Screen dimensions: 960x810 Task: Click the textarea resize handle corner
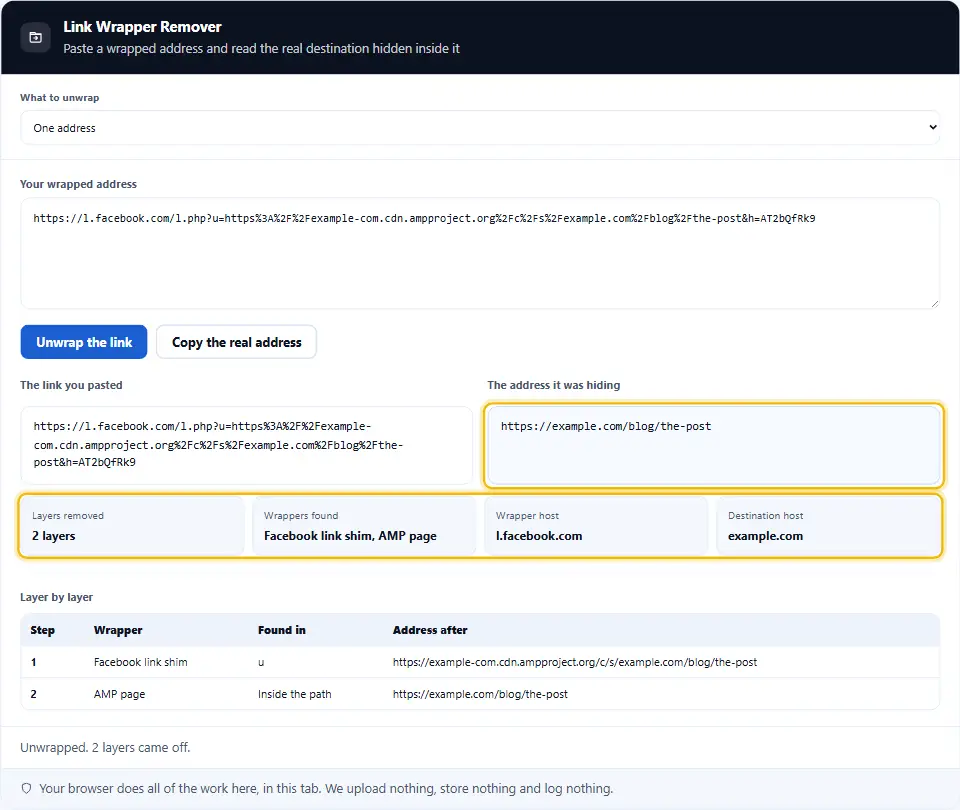tap(934, 304)
